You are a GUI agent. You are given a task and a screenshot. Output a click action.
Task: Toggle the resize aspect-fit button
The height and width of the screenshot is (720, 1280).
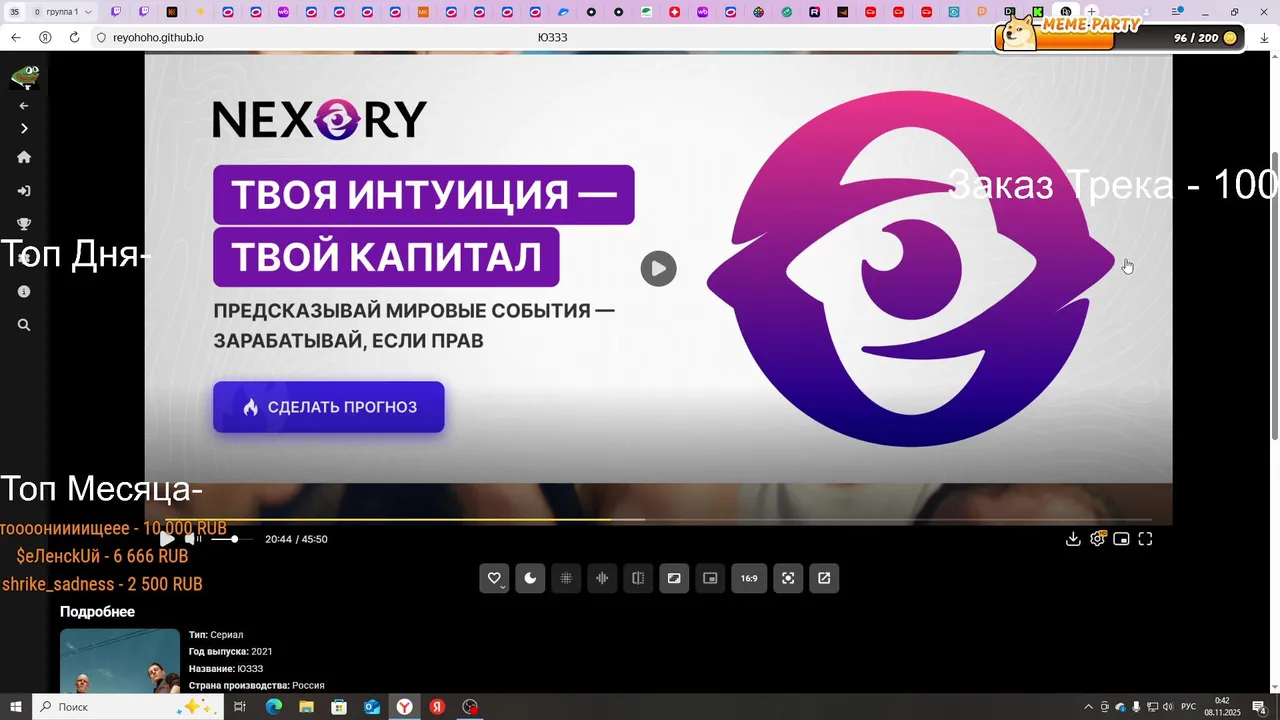674,578
